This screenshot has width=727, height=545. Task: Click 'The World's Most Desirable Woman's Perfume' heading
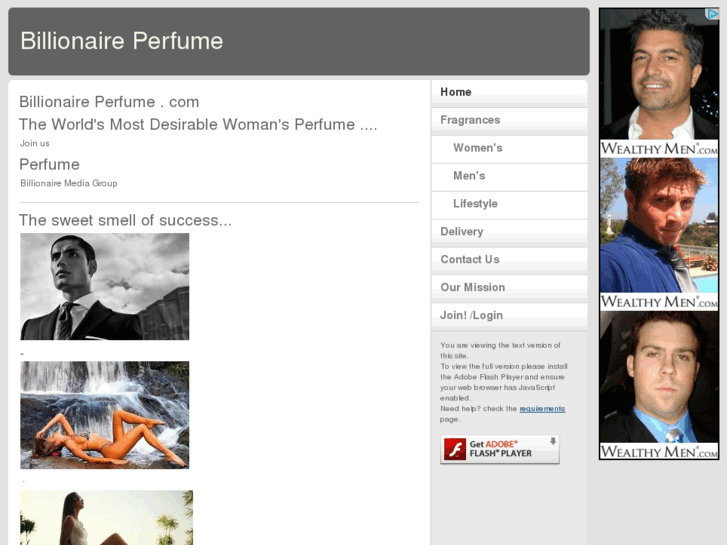[x=198, y=124]
